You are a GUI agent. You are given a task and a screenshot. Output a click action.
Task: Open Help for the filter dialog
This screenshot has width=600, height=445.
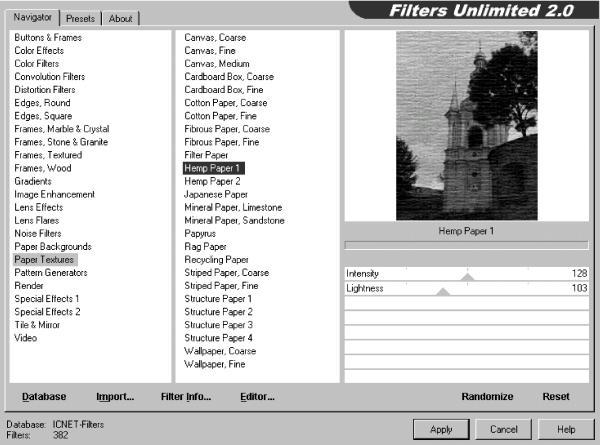tap(566, 429)
